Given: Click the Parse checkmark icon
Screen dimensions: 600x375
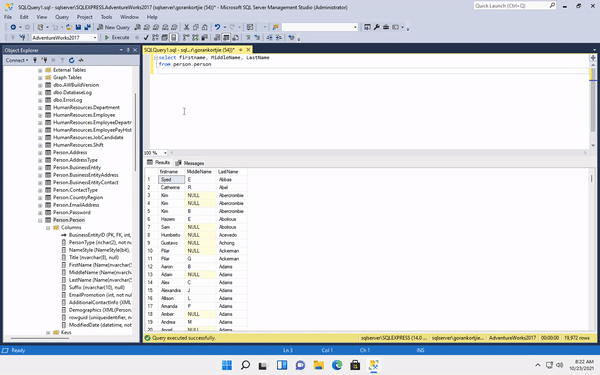Looking at the screenshot, I should click(146, 38).
